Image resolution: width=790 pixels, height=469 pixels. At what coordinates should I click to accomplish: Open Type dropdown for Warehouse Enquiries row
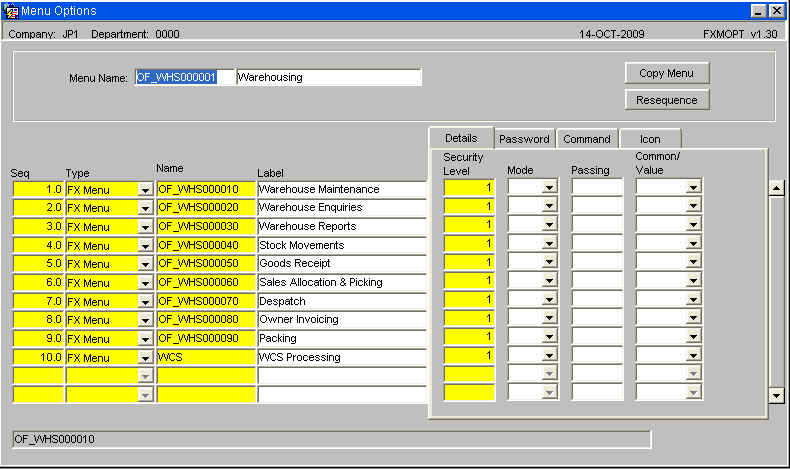(x=145, y=208)
